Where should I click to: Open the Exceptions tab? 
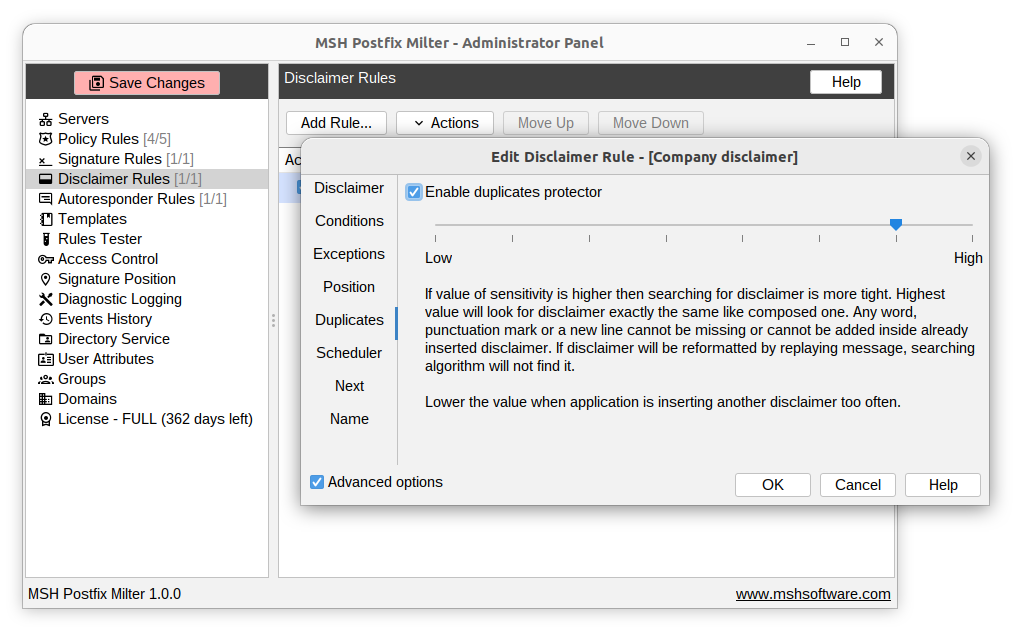[349, 254]
